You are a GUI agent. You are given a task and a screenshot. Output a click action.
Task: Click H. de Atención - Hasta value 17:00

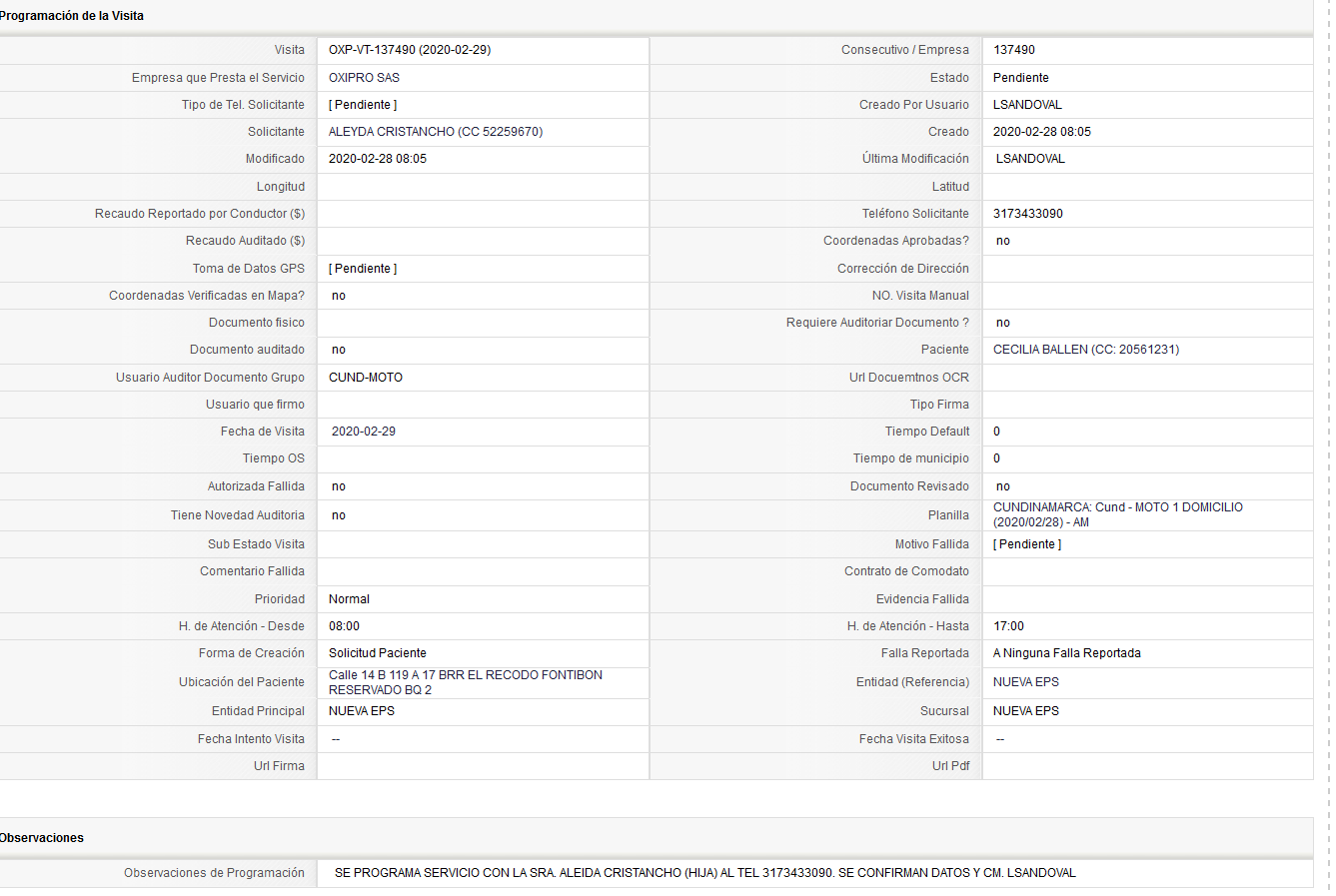[x=1009, y=626]
